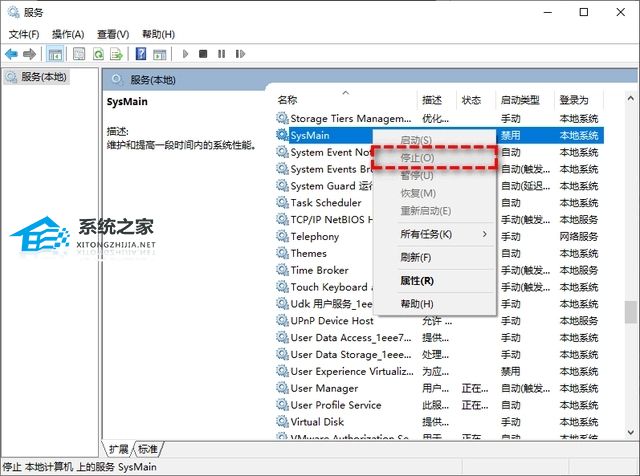
Task: Click the gear icon beside Themes
Action: [282, 253]
